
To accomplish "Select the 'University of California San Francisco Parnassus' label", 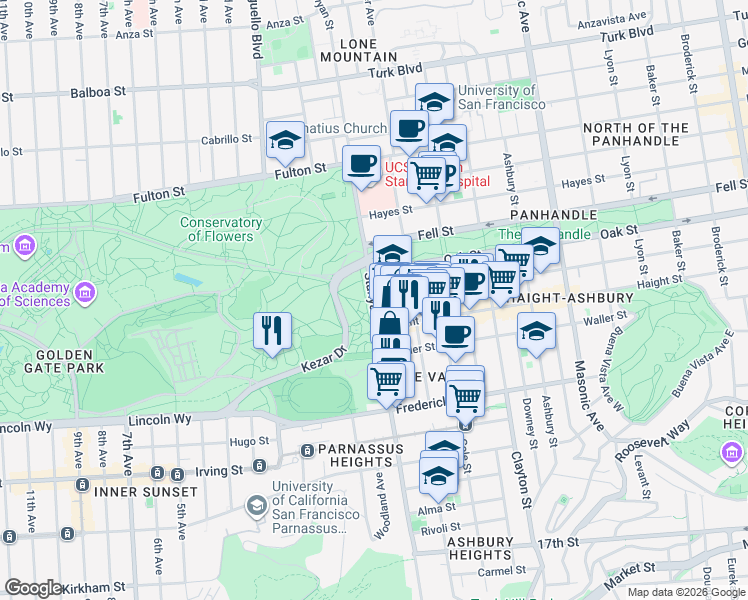I will tap(316, 507).
